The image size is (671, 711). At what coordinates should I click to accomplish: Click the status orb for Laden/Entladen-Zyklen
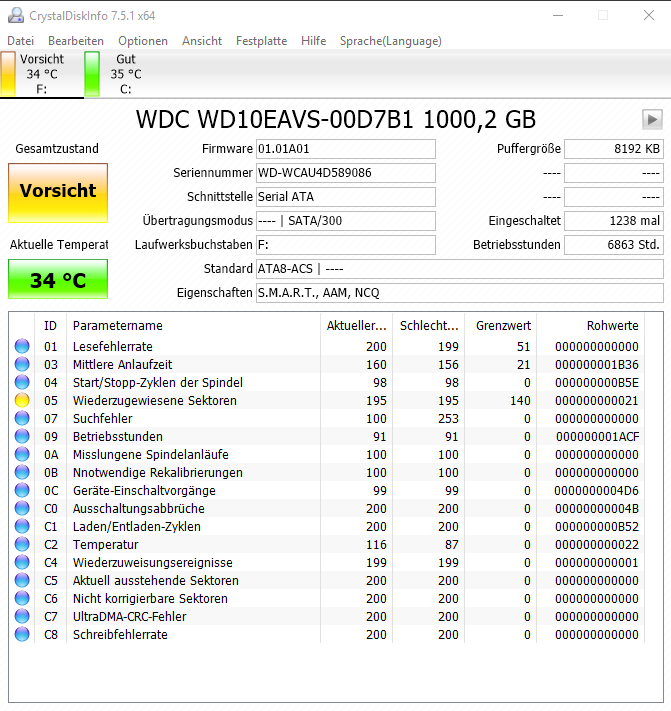(22, 526)
